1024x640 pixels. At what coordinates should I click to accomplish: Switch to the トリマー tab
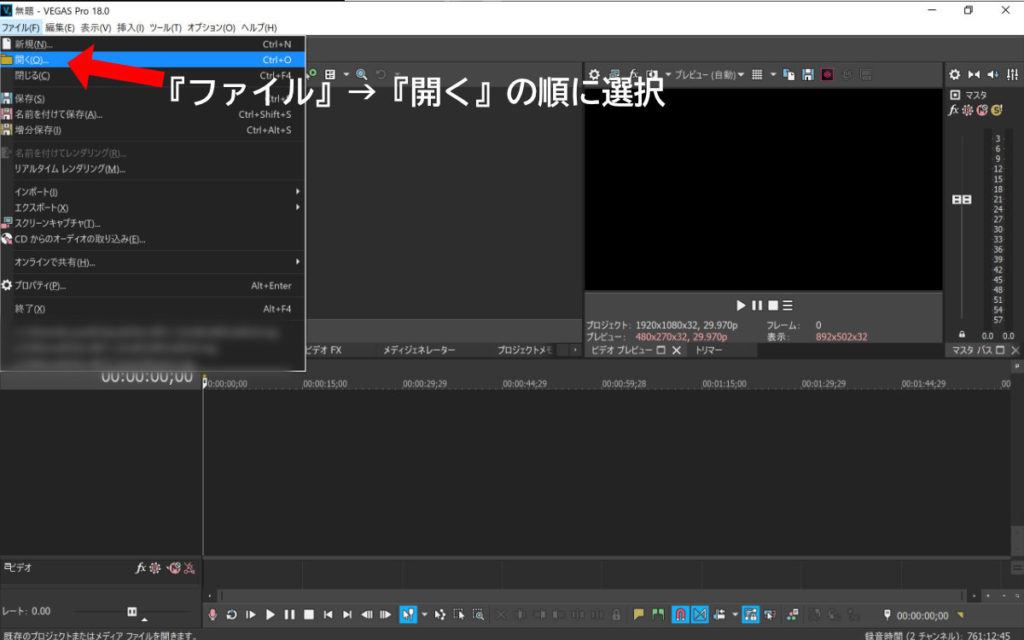(708, 351)
